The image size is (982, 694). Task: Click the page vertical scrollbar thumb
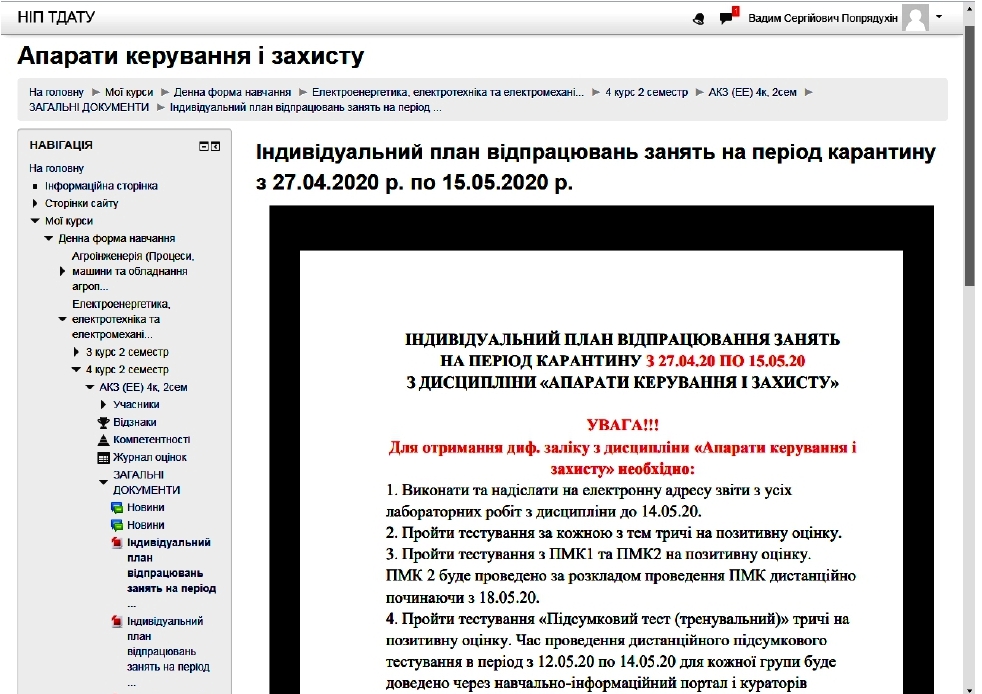click(x=970, y=157)
